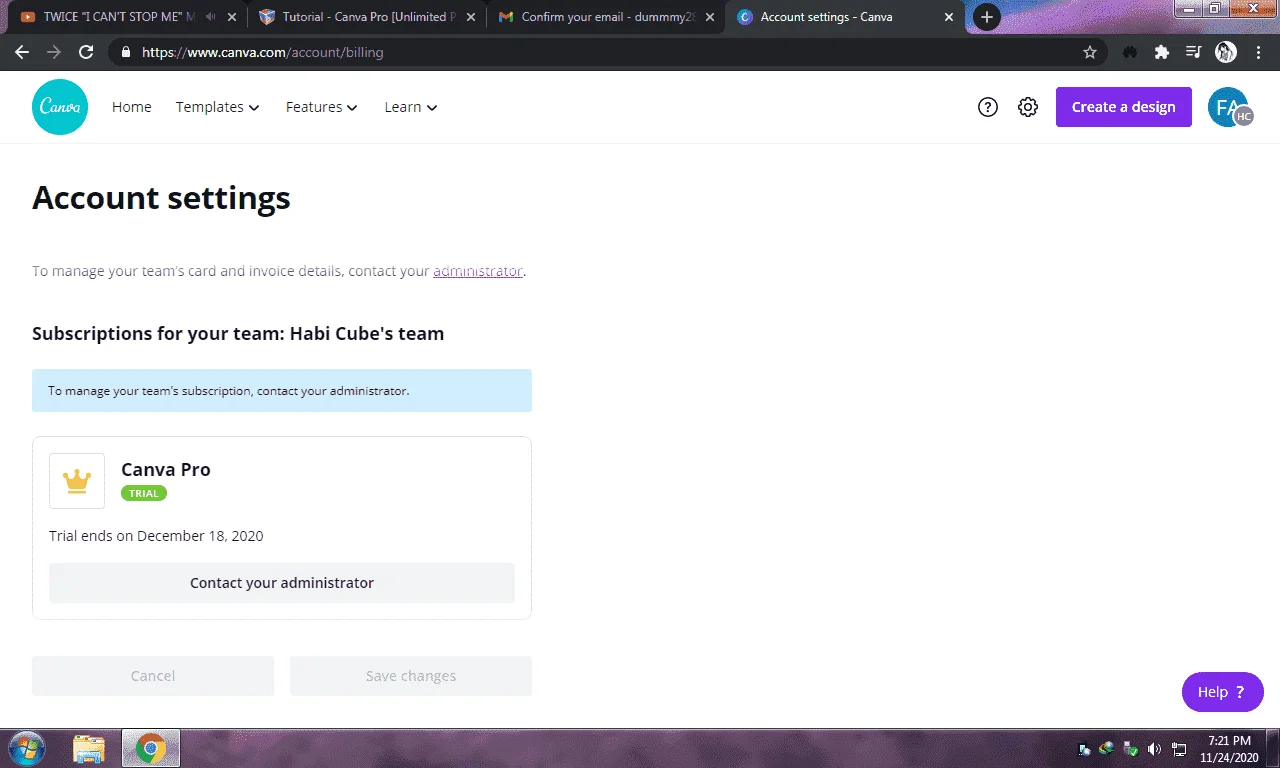The image size is (1280, 768).
Task: Click the phone and globe tray icon
Action: [x=1084, y=749]
